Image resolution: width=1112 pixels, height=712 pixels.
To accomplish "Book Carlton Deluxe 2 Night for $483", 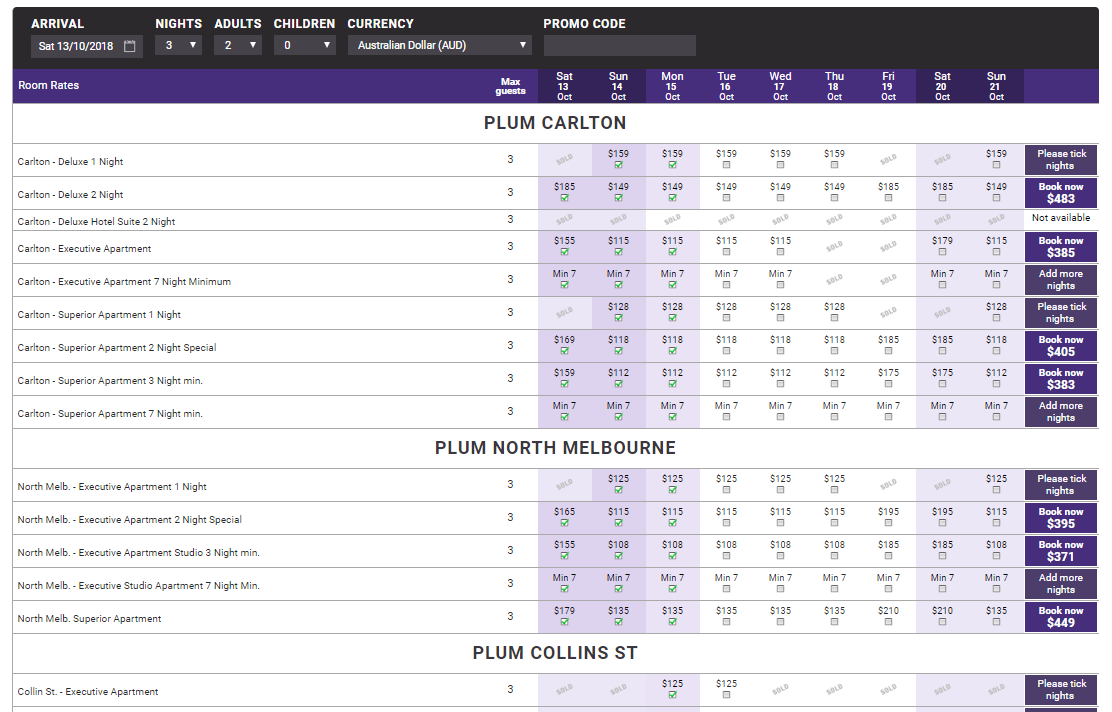I will pyautogui.click(x=1060, y=193).
